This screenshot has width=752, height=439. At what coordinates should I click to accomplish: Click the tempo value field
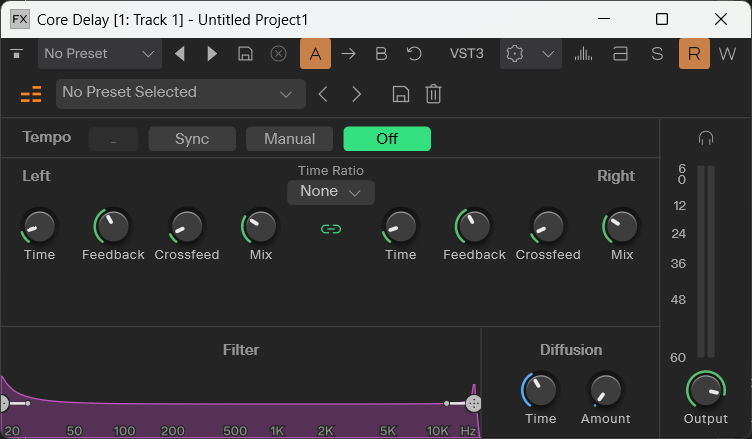(x=114, y=139)
